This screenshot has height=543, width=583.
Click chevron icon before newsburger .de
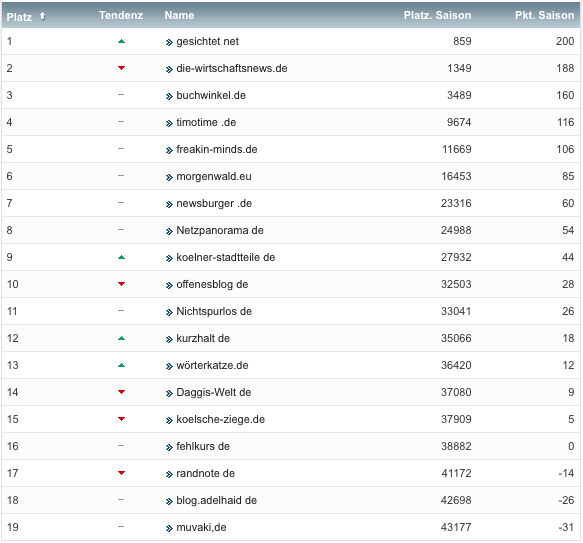169,205
